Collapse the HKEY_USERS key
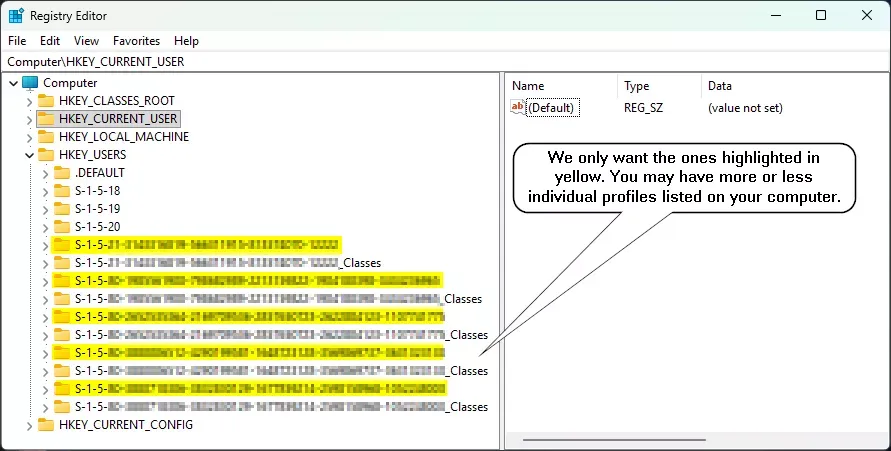The width and height of the screenshot is (891, 451). tap(30, 155)
